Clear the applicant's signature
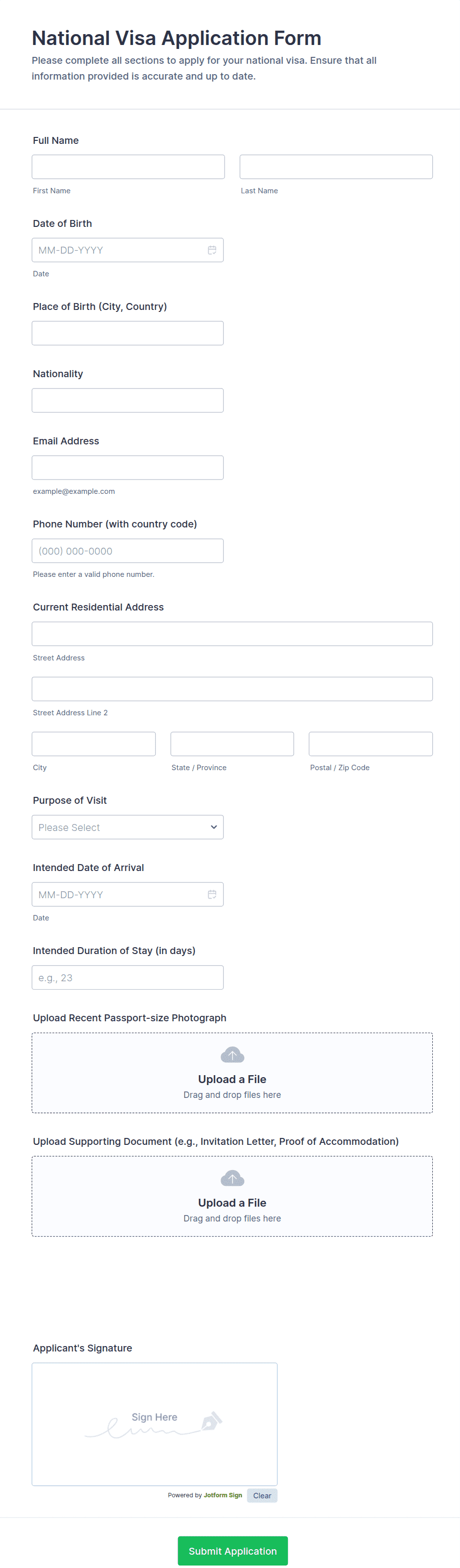Viewport: 460px width, 1568px height. click(x=262, y=1495)
